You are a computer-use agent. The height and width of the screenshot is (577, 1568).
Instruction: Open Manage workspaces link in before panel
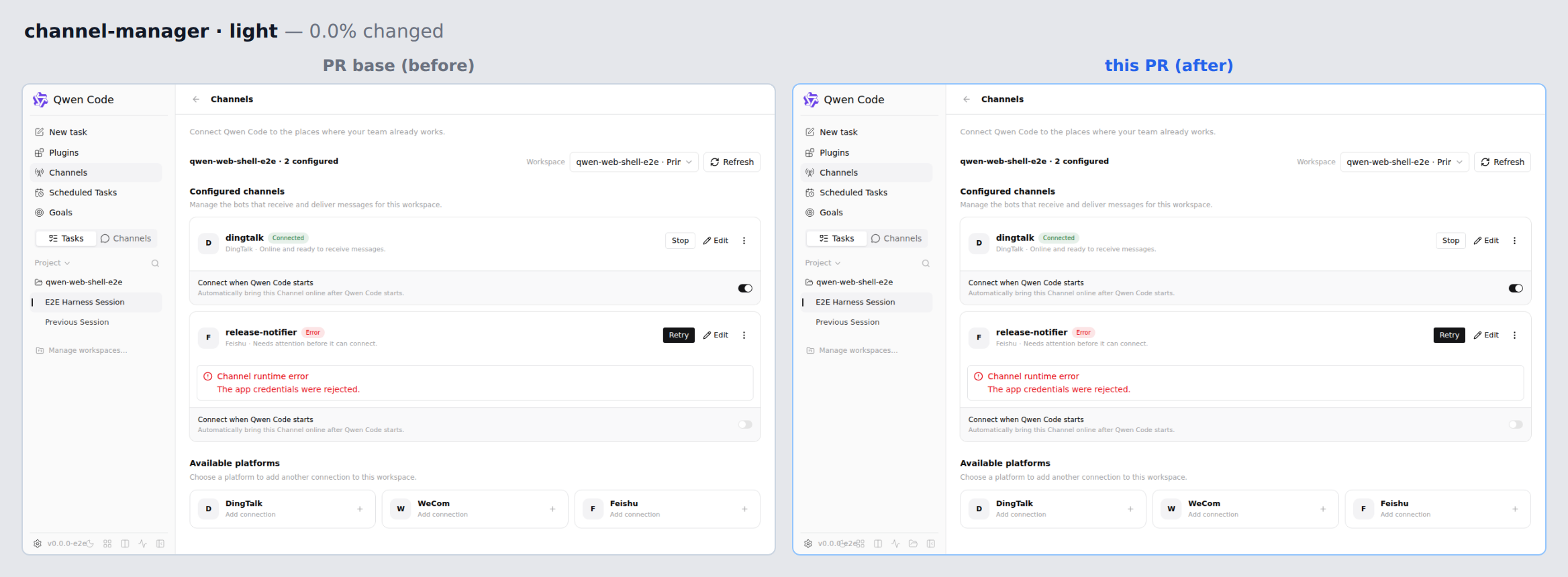point(81,350)
